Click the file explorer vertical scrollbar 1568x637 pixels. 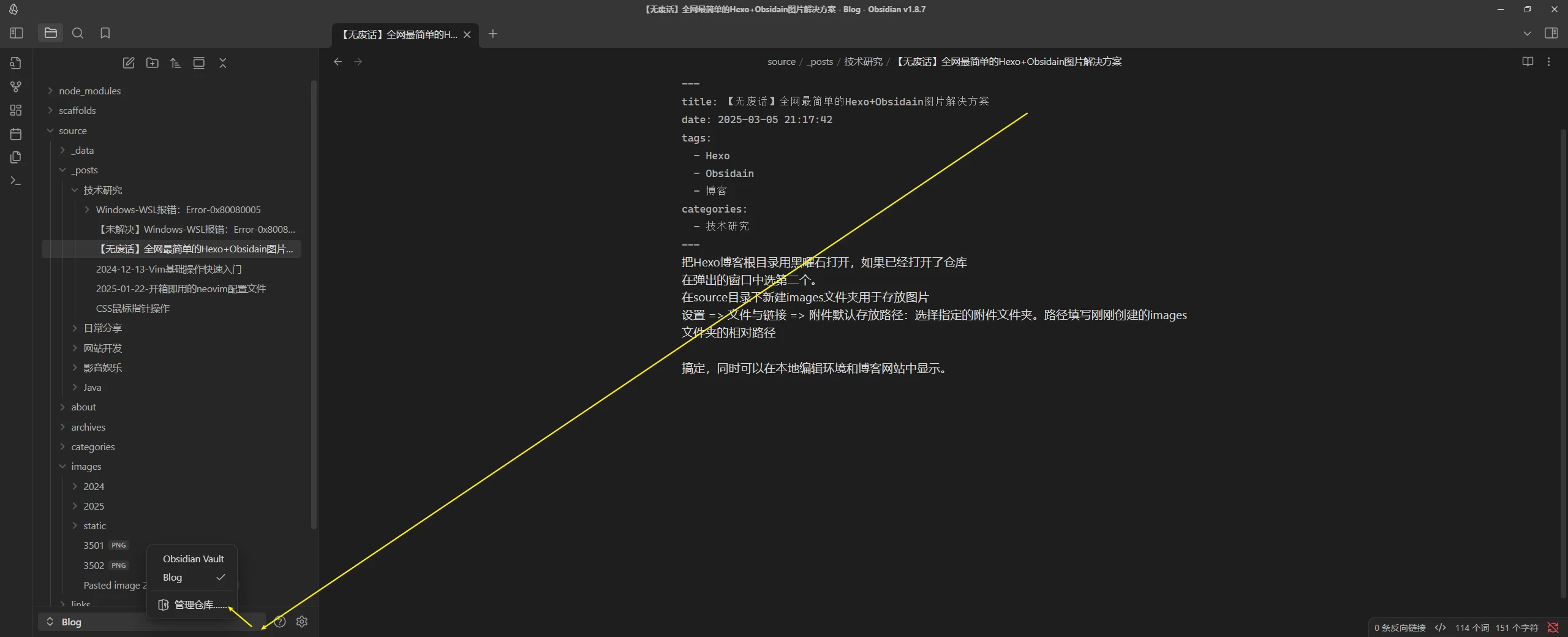click(314, 306)
